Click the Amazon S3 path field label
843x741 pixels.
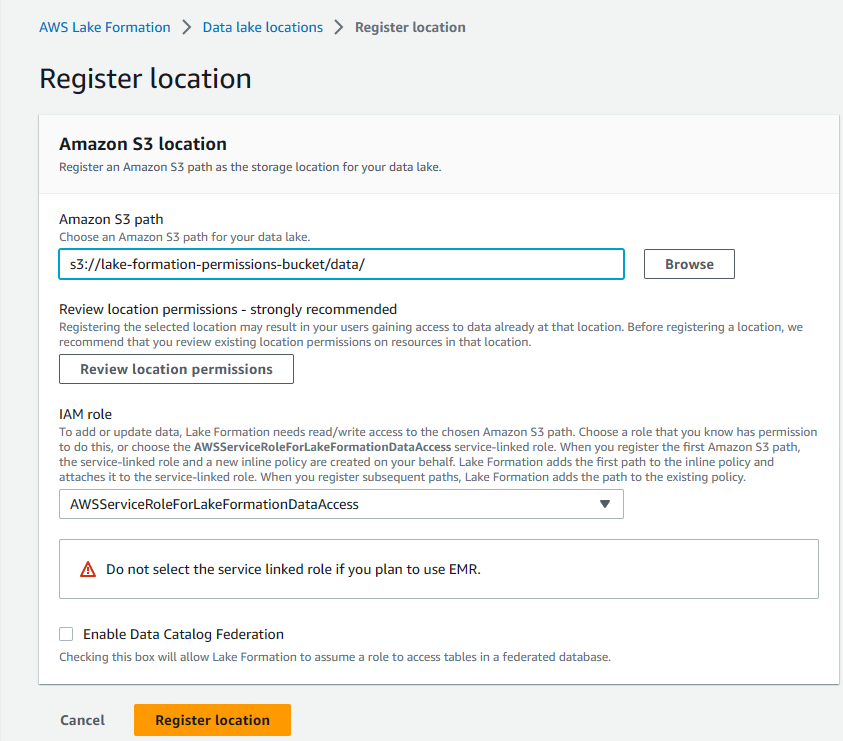111,219
